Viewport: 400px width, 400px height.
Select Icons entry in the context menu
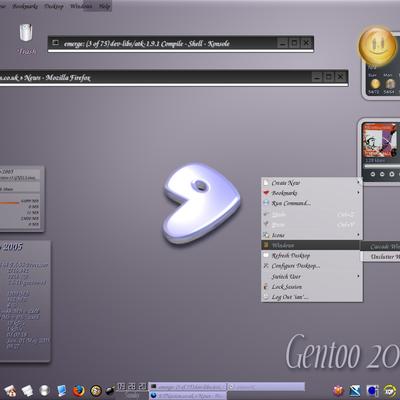point(312,235)
